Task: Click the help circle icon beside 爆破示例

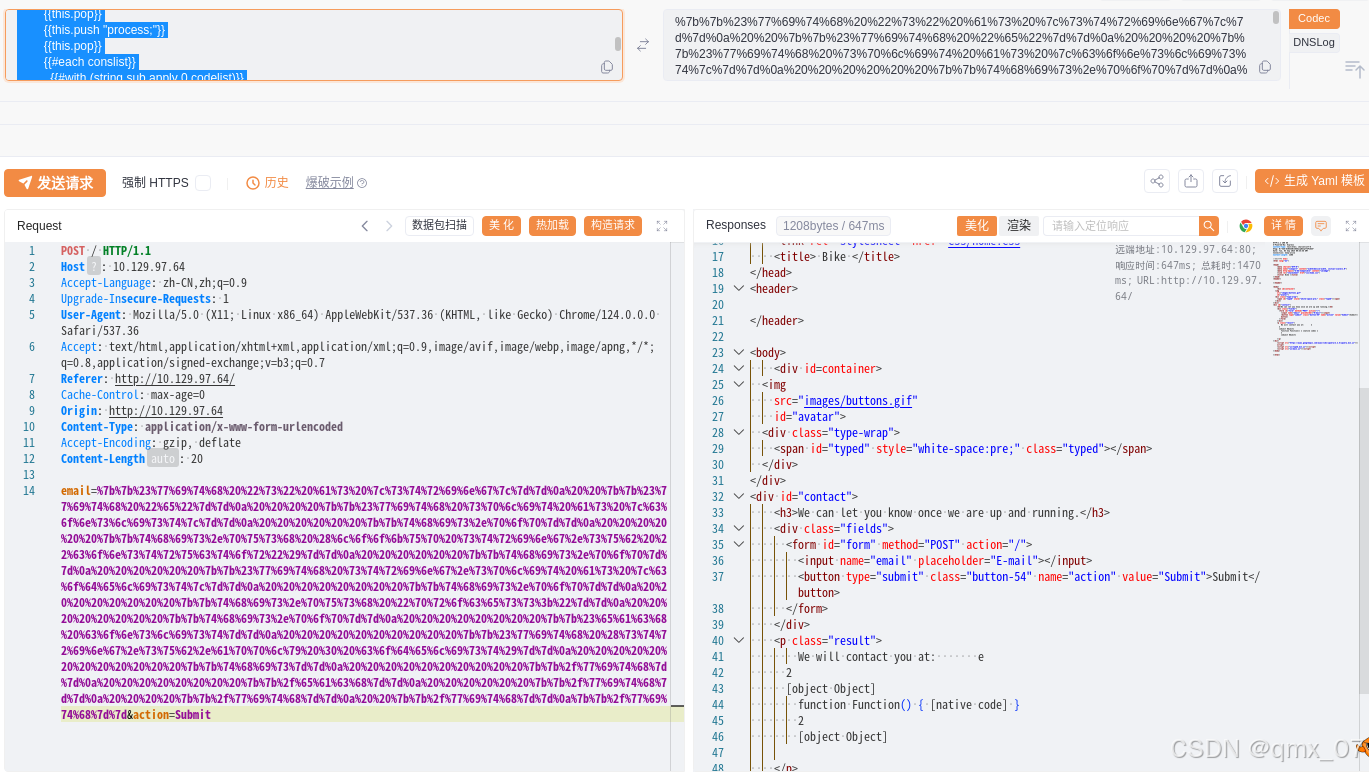Action: pyautogui.click(x=362, y=183)
